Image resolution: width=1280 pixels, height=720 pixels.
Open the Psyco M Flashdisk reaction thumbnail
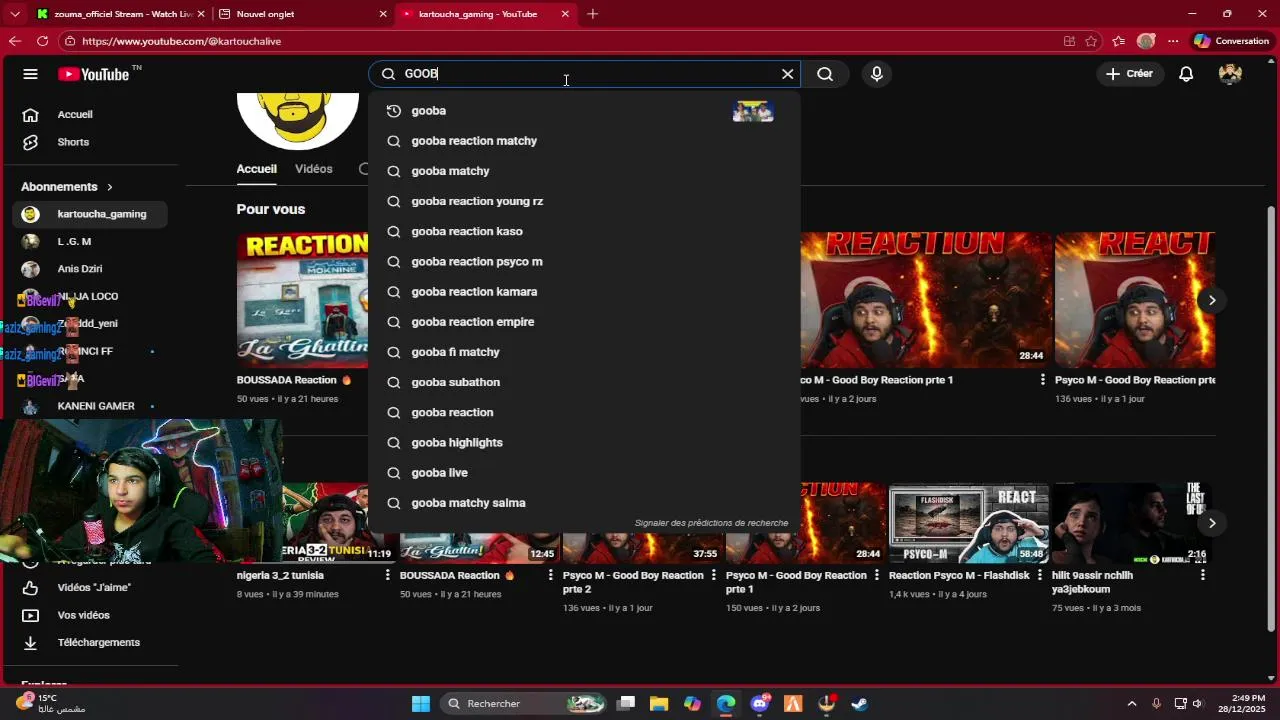[x=968, y=524]
